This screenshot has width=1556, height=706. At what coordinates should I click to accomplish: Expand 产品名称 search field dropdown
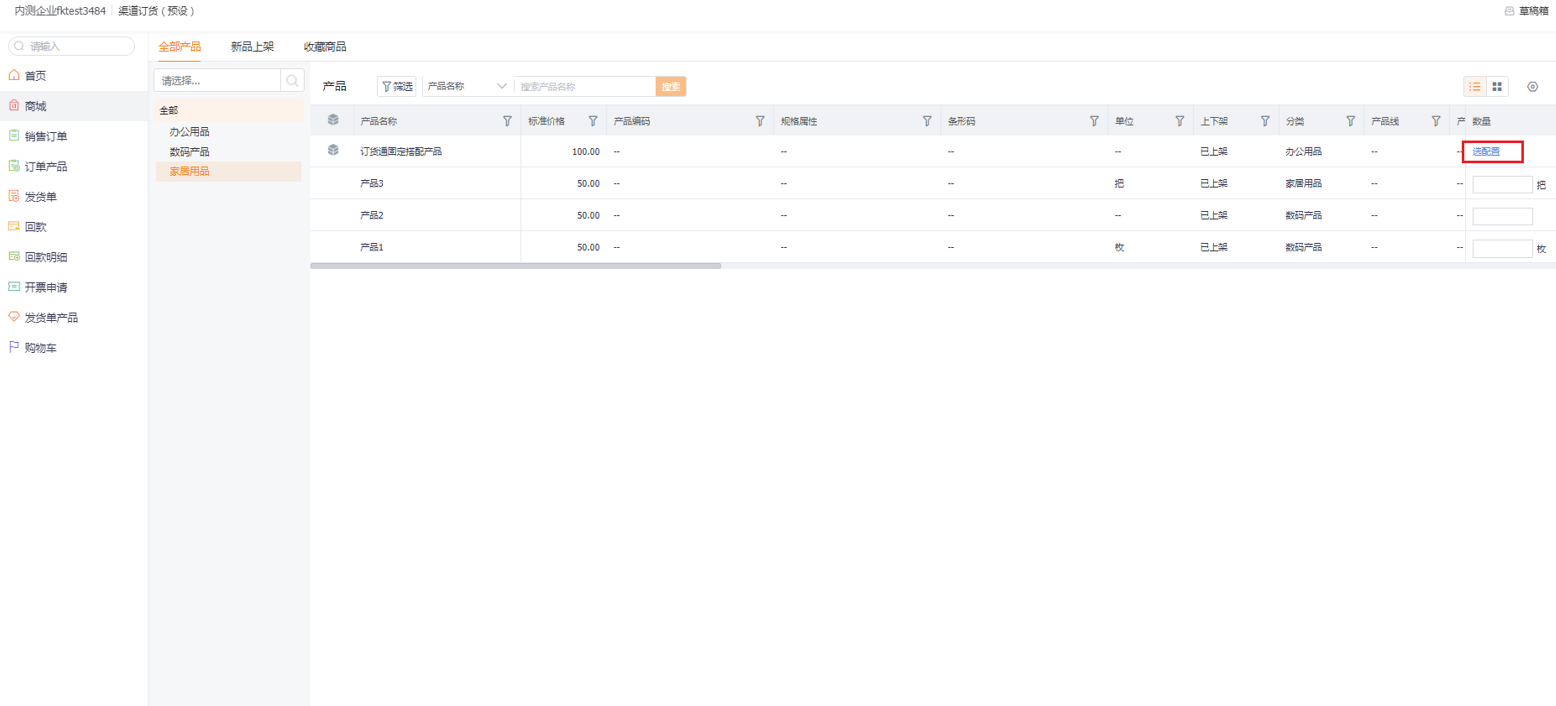(468, 86)
